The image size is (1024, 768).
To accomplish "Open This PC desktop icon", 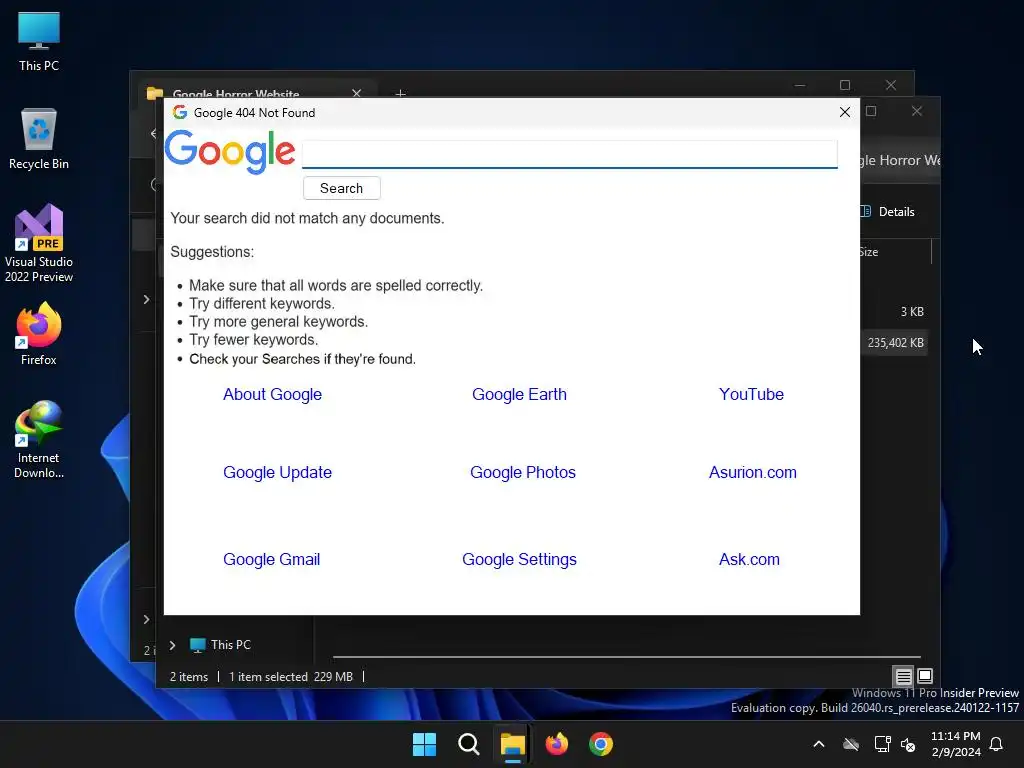I will [x=39, y=41].
